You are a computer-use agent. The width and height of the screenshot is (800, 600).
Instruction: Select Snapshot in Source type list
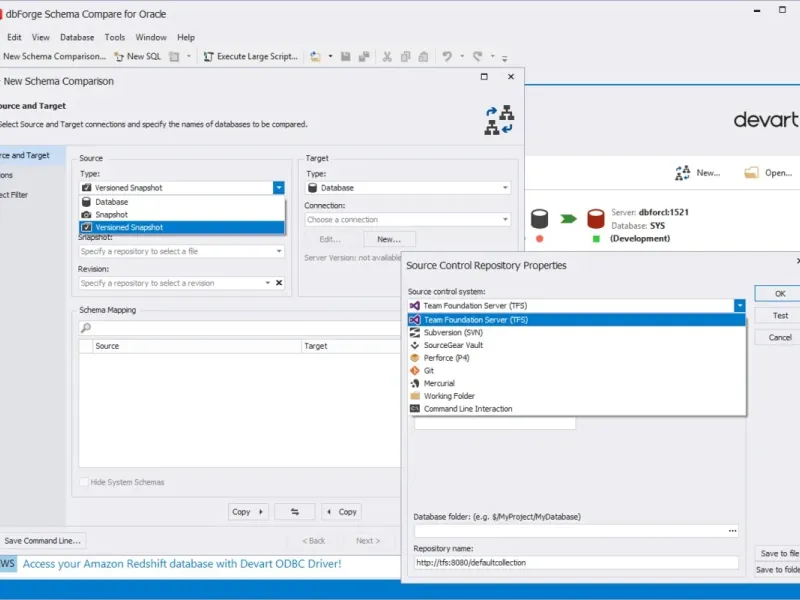coord(182,215)
